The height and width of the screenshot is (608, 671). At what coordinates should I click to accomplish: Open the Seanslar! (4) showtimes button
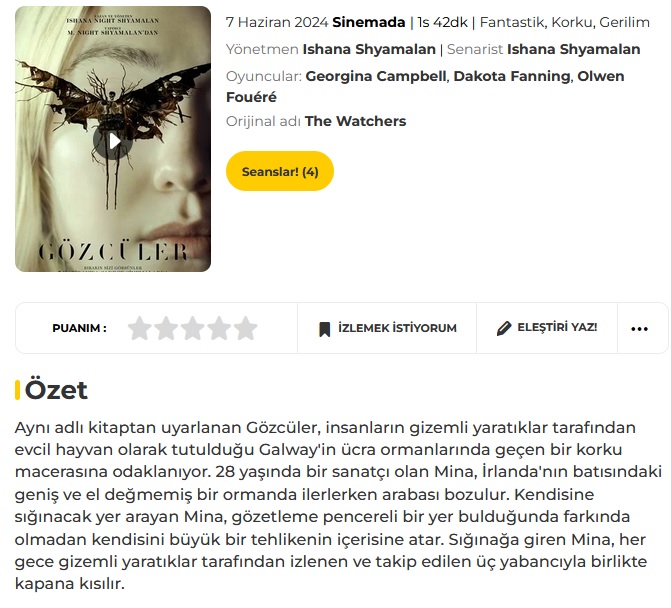(x=280, y=171)
